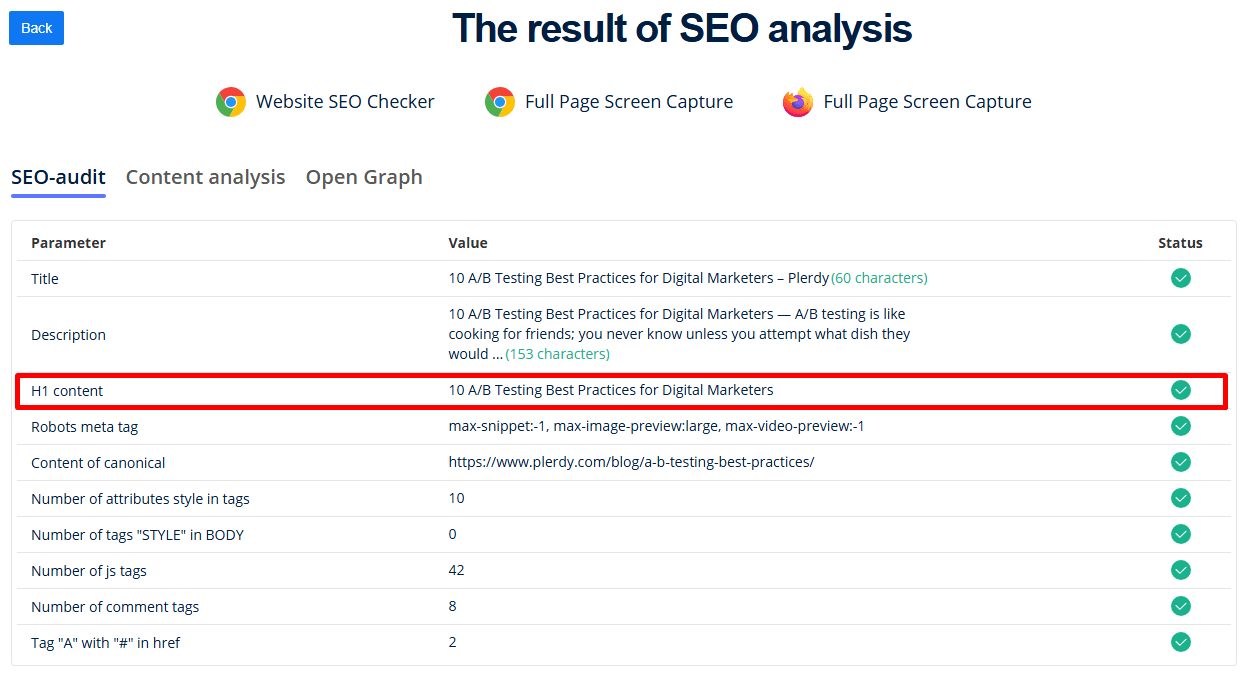Open the Firefox Full Page Screen Capture link
1250x678 pixels.
[927, 102]
